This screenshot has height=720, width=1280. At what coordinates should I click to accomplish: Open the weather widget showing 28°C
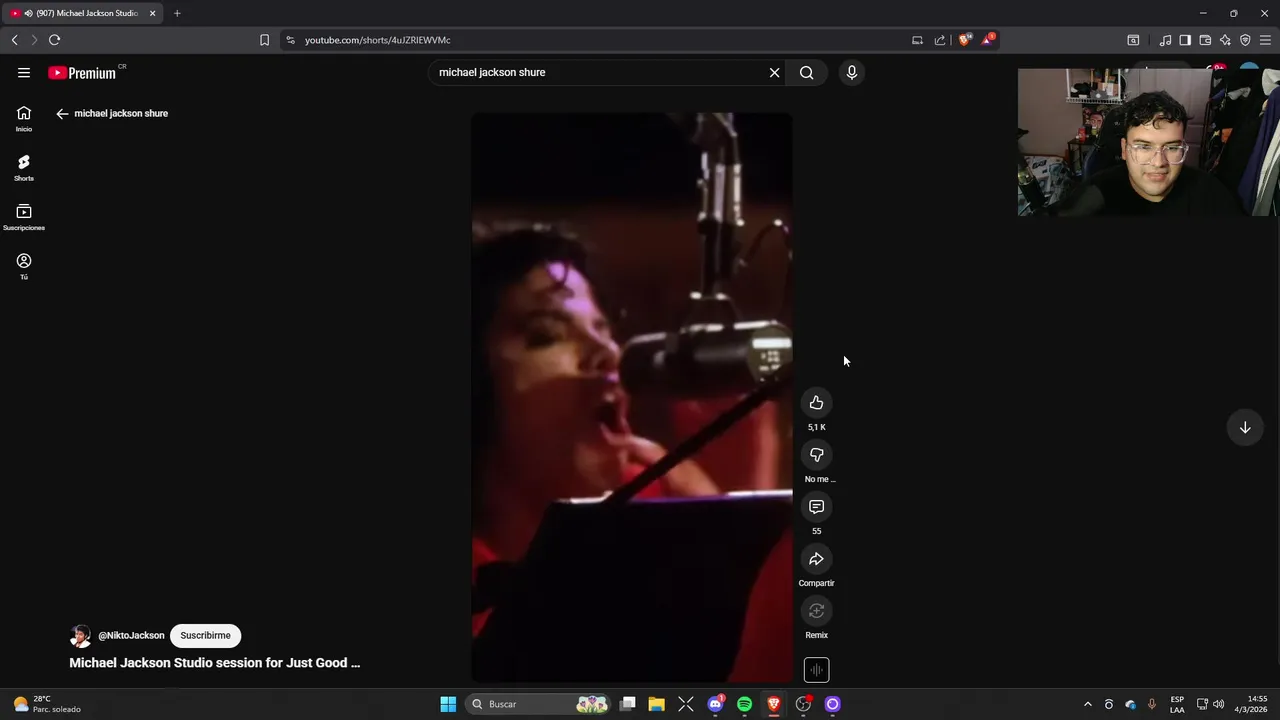point(46,704)
